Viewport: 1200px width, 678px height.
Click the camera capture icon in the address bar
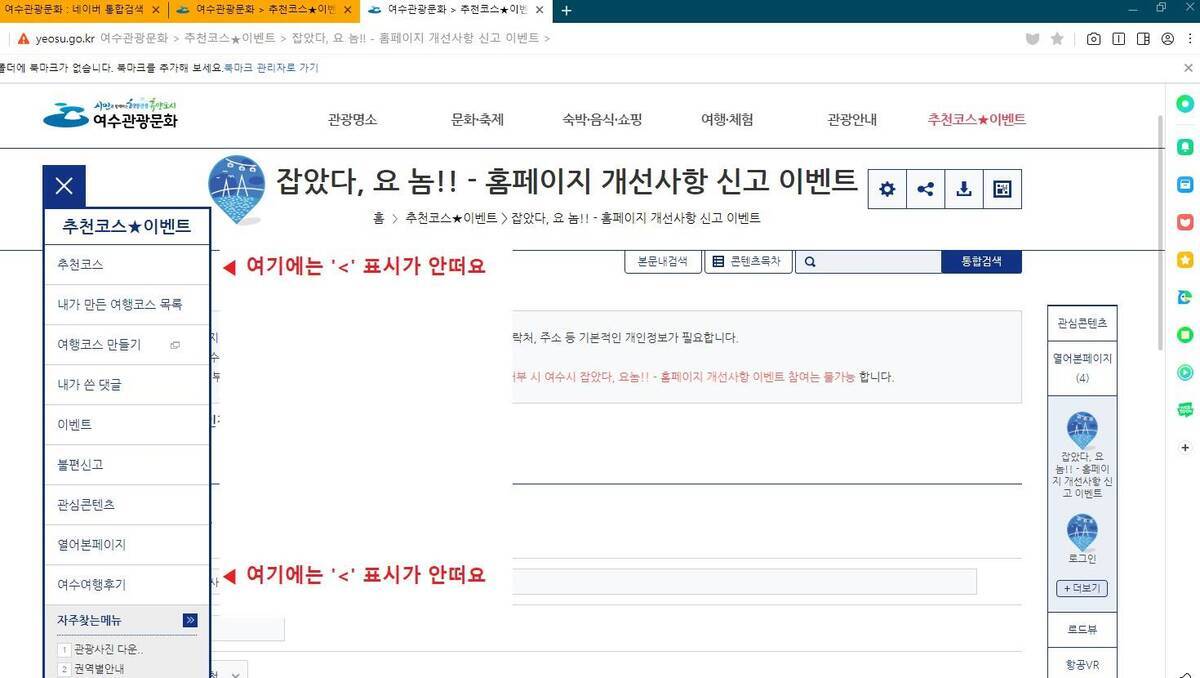(x=1093, y=39)
